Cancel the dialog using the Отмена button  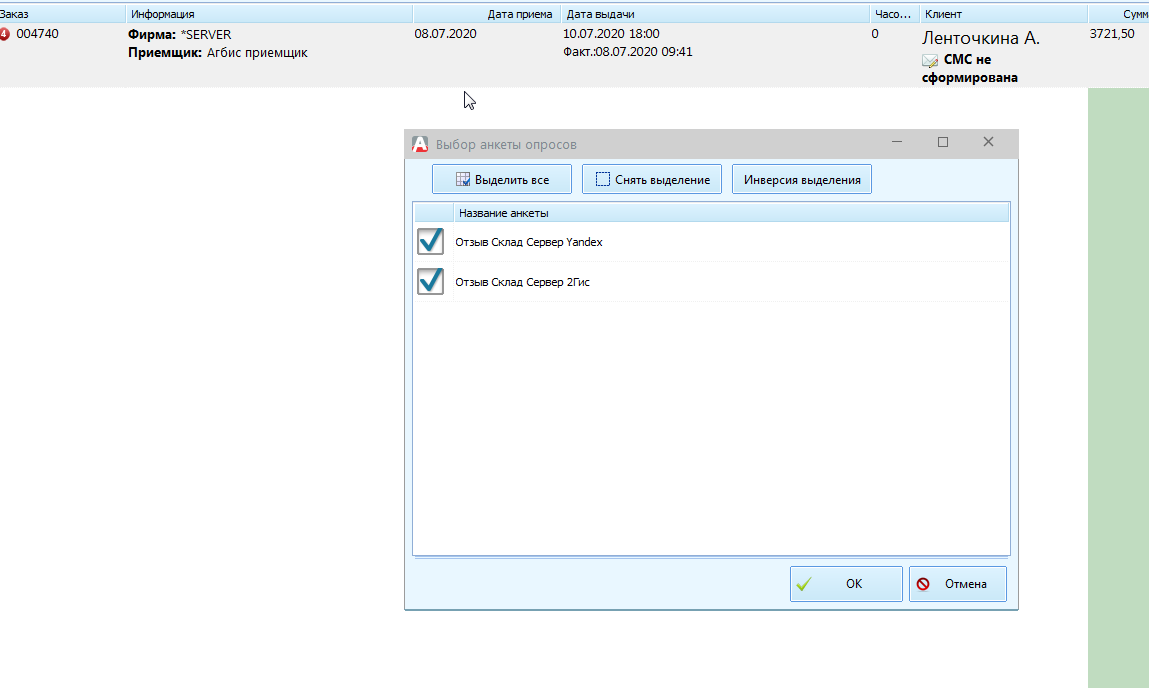tap(957, 584)
